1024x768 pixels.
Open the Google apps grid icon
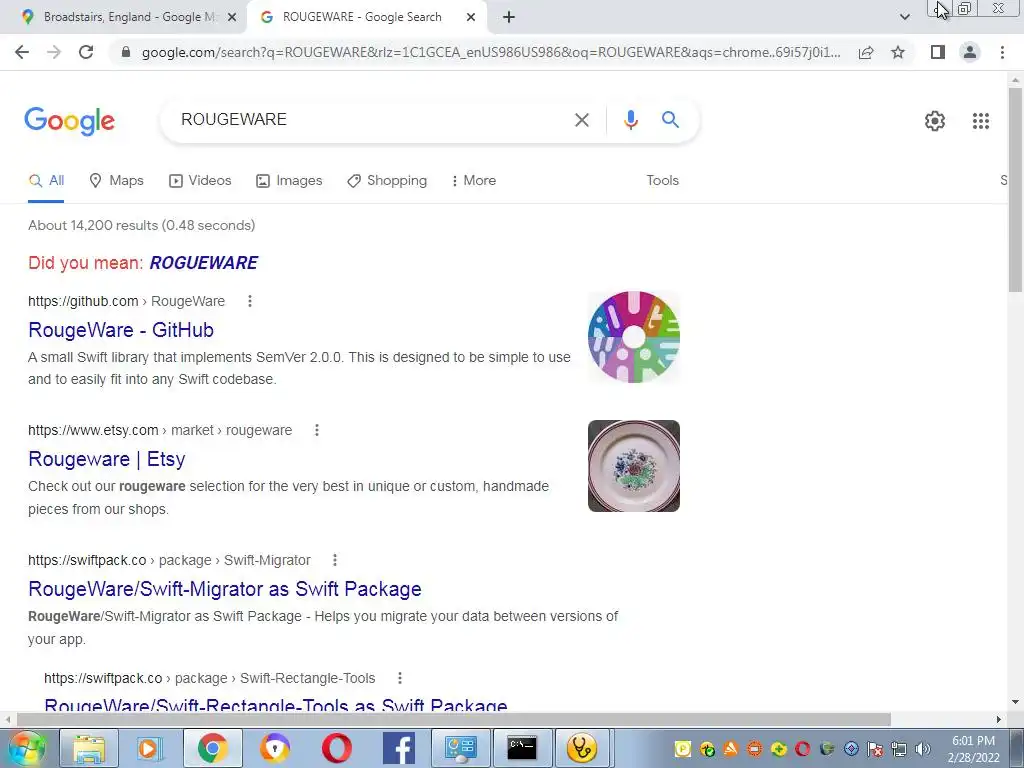[x=980, y=121]
